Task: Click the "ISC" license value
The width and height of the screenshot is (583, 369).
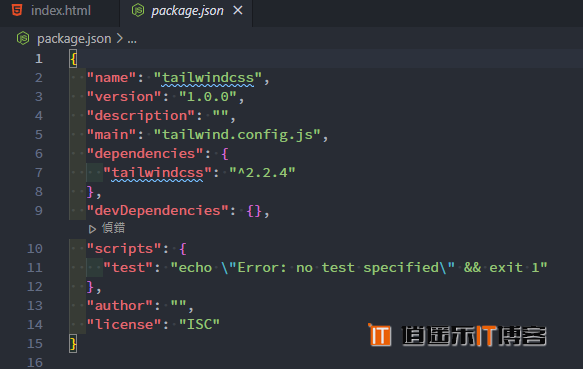Action: point(199,324)
